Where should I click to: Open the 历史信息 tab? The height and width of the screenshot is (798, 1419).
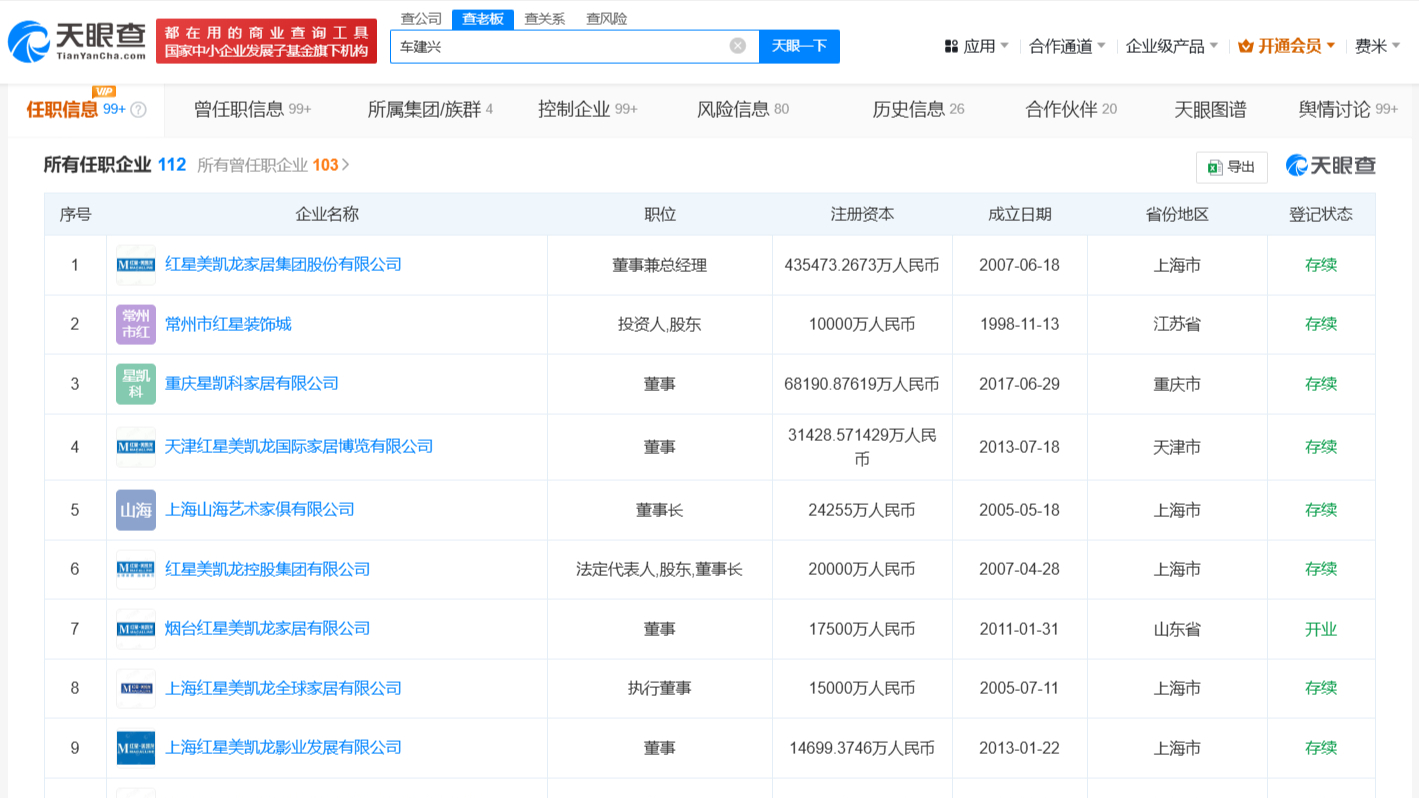click(x=918, y=109)
